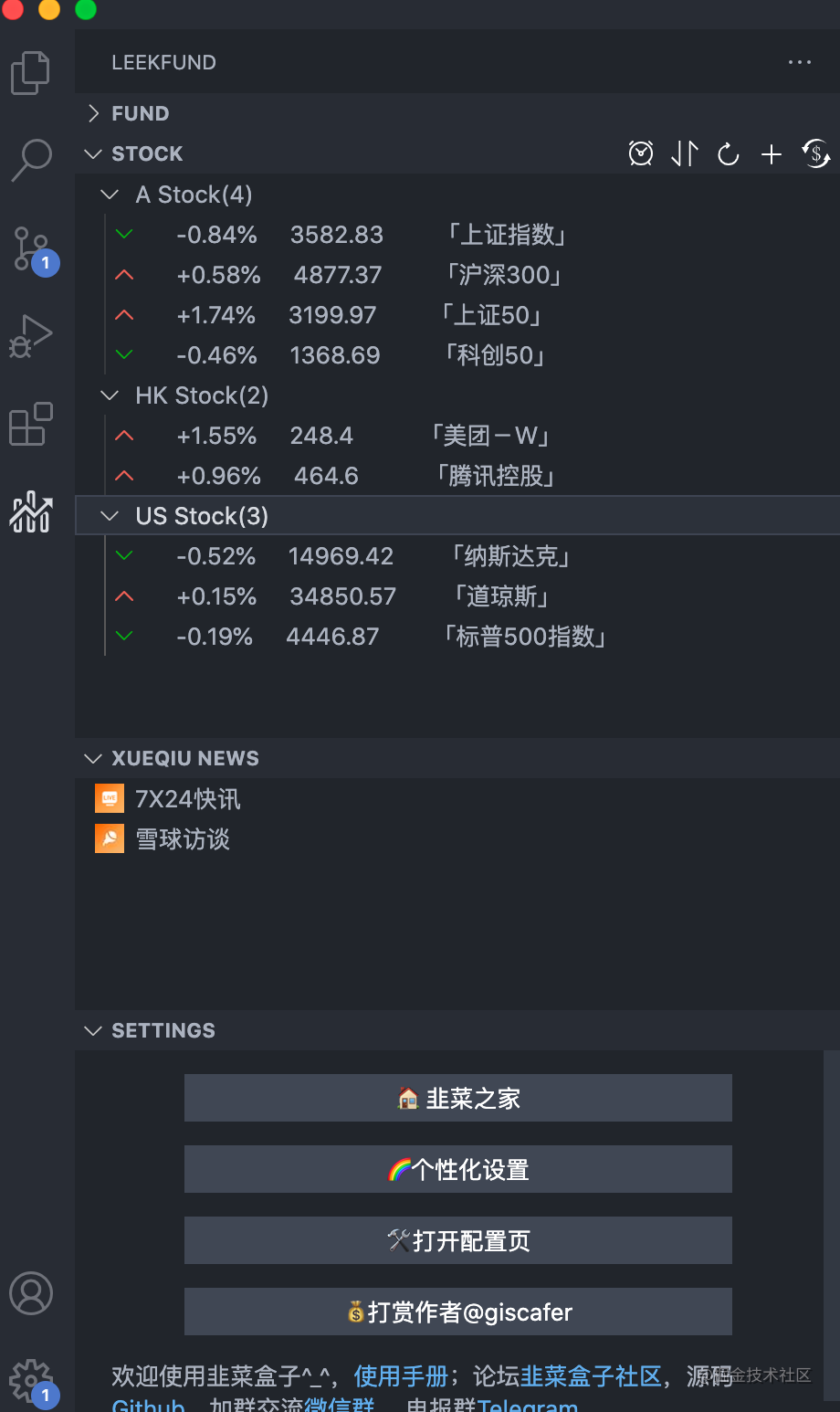Open the currency exchange rate tool
Image resolution: width=840 pixels, height=1412 pixels.
coord(814,155)
